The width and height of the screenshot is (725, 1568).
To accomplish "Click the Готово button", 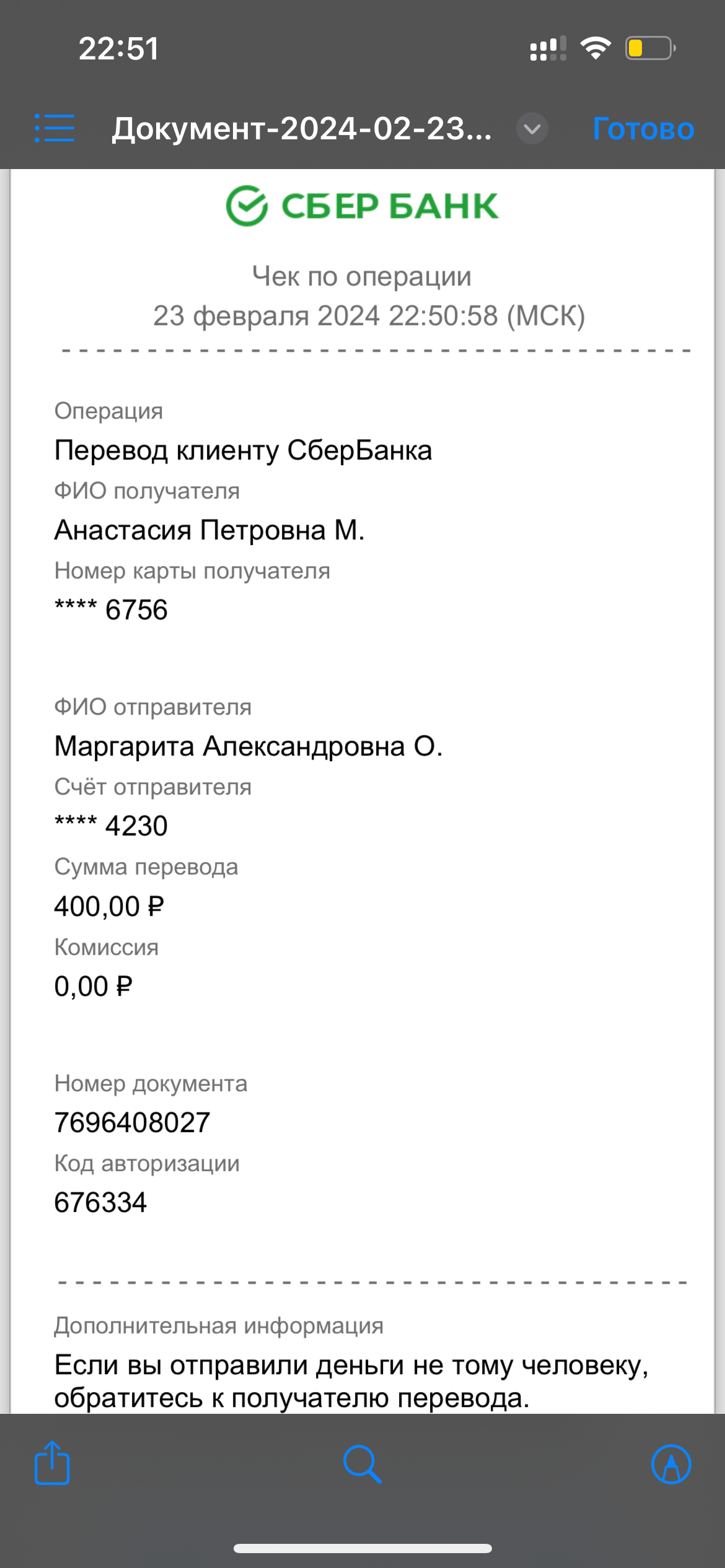I will [643, 129].
